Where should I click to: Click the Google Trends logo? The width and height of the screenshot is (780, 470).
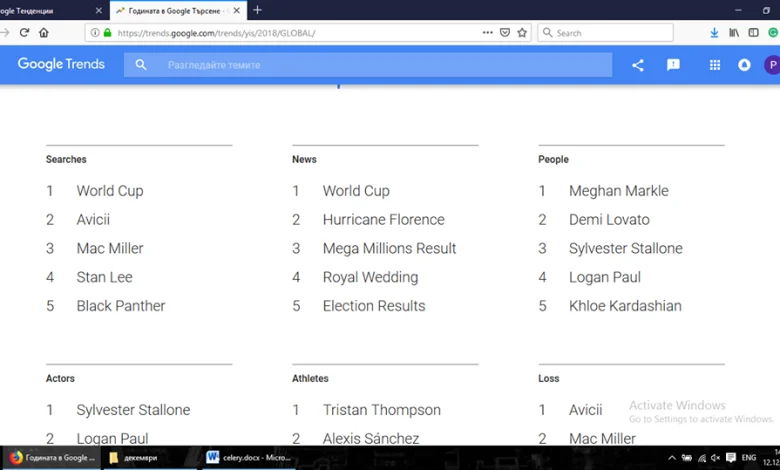pyautogui.click(x=61, y=64)
